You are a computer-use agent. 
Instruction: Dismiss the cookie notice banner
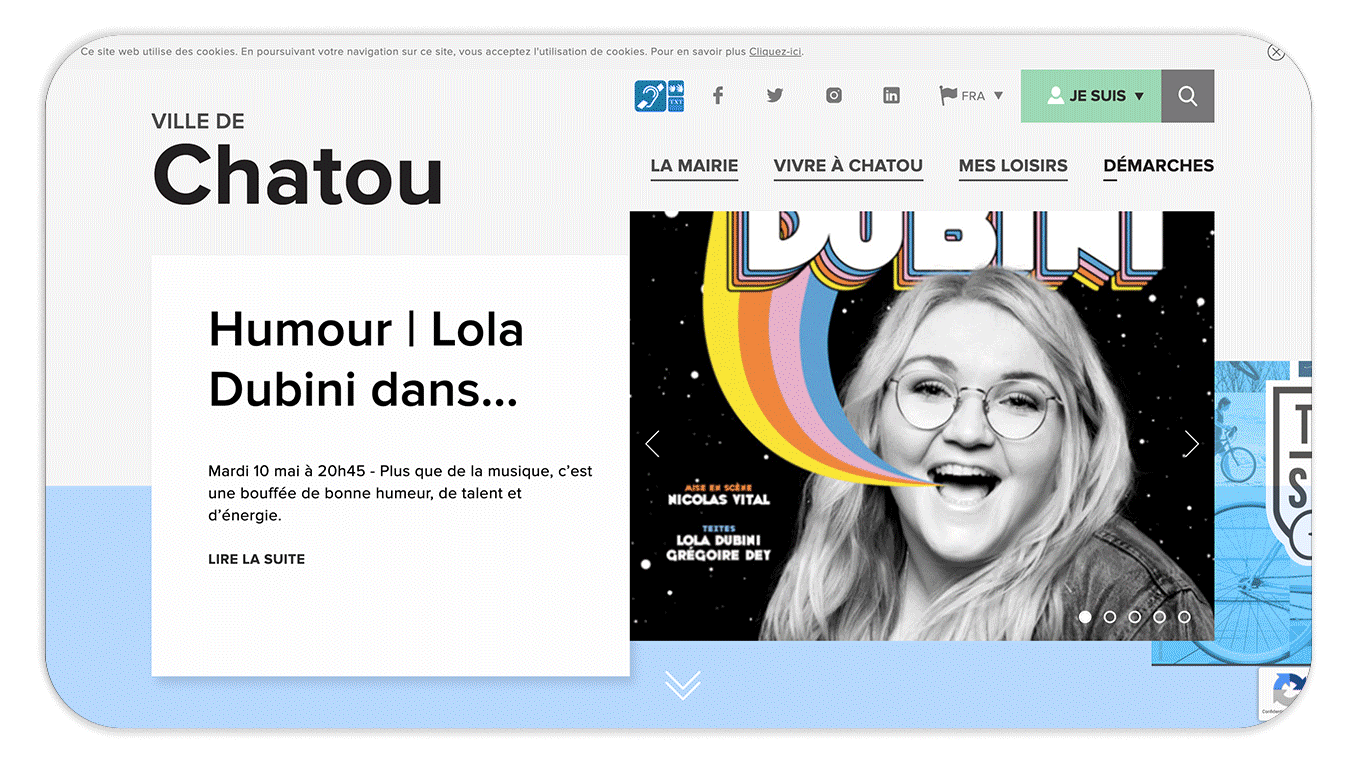[x=1276, y=52]
